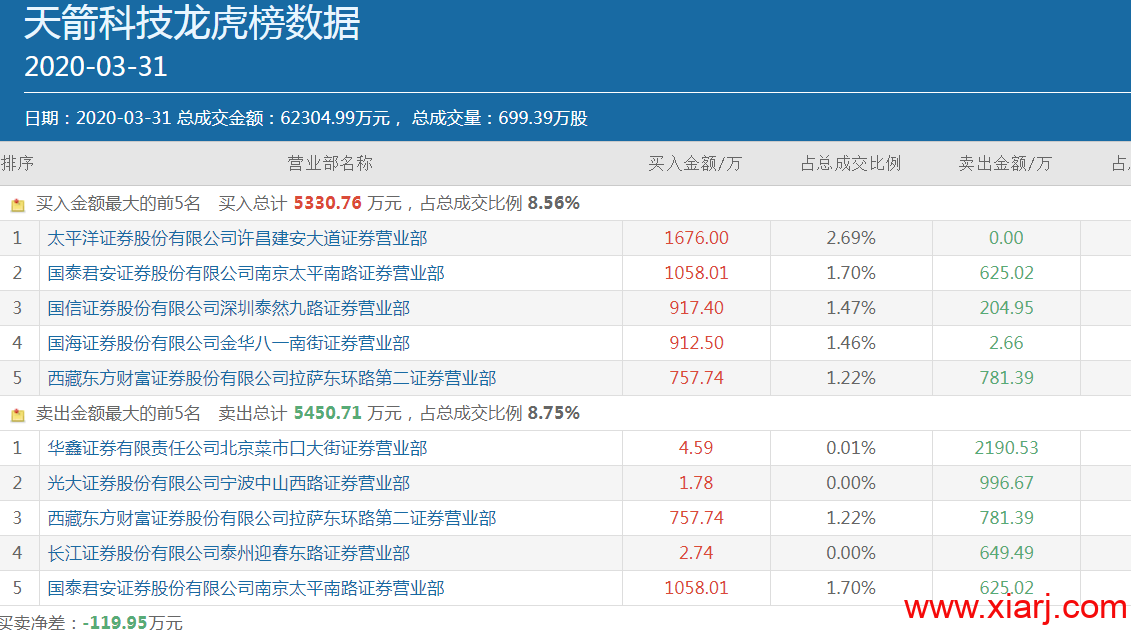The height and width of the screenshot is (630, 1131).
Task: Click the net difference -119.95 value
Action: (x=115, y=622)
